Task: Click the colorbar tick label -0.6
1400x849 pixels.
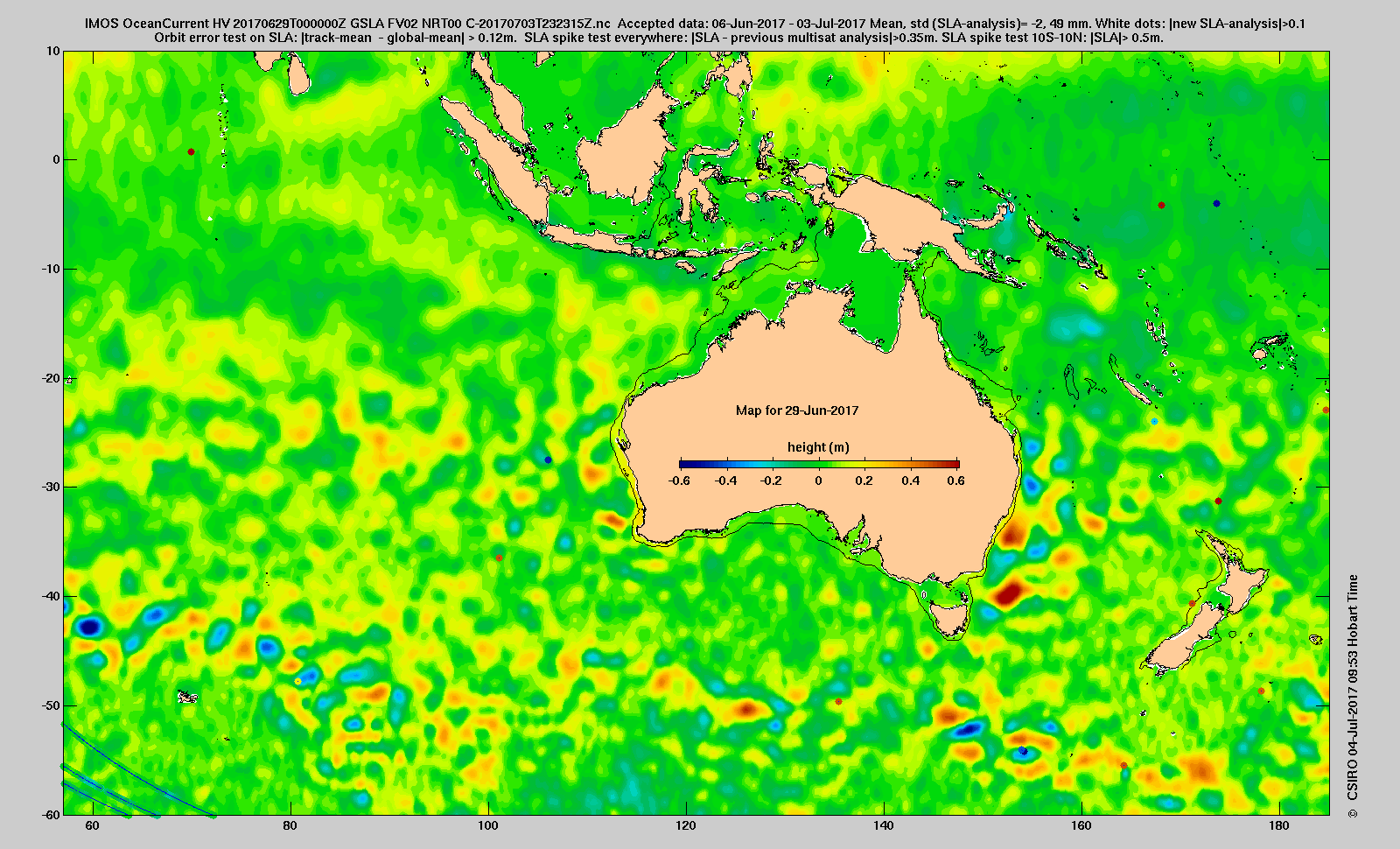Action: tap(679, 481)
